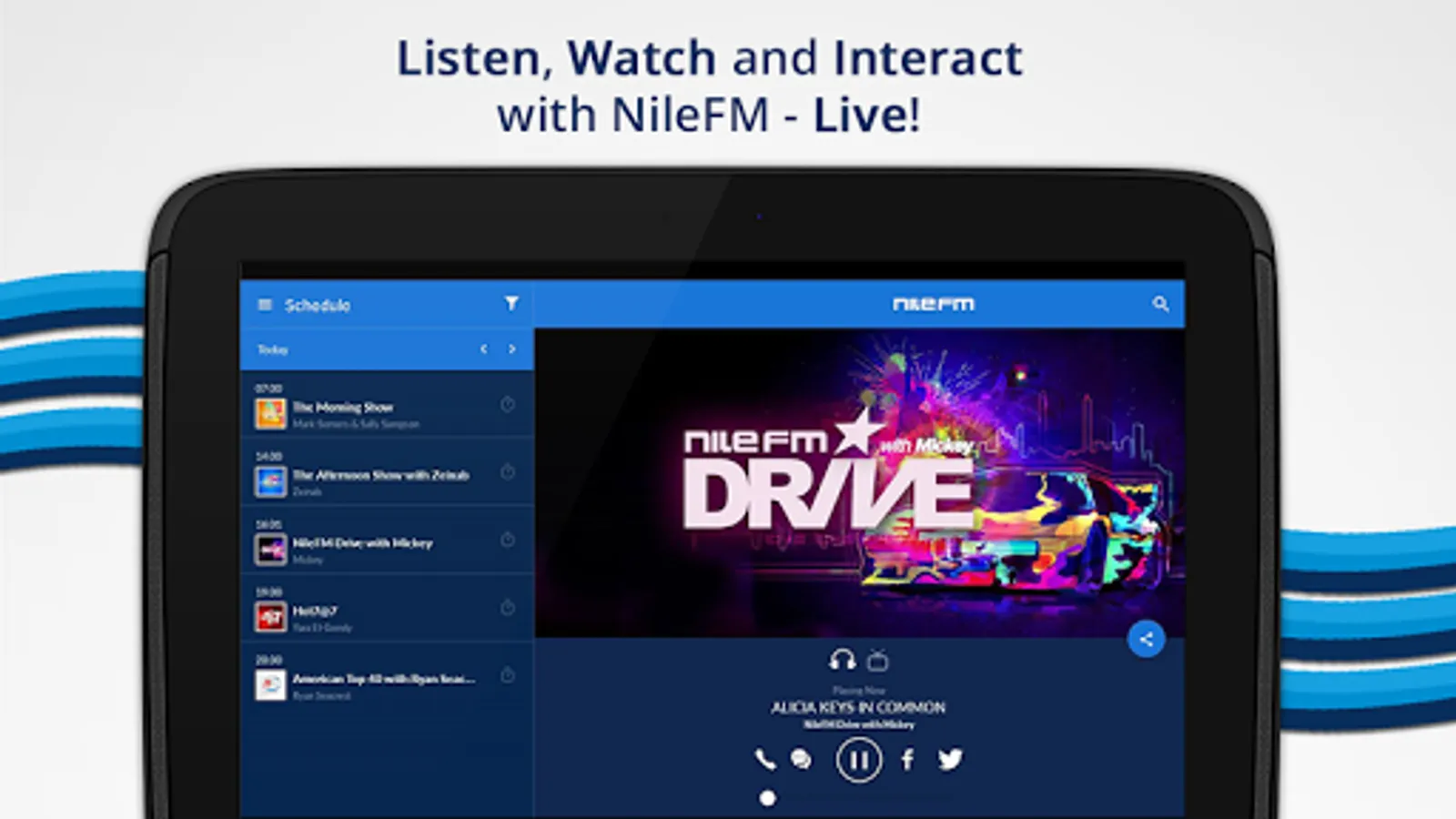Switch to TV video mode icon
1456x819 pixels.
coord(877,660)
